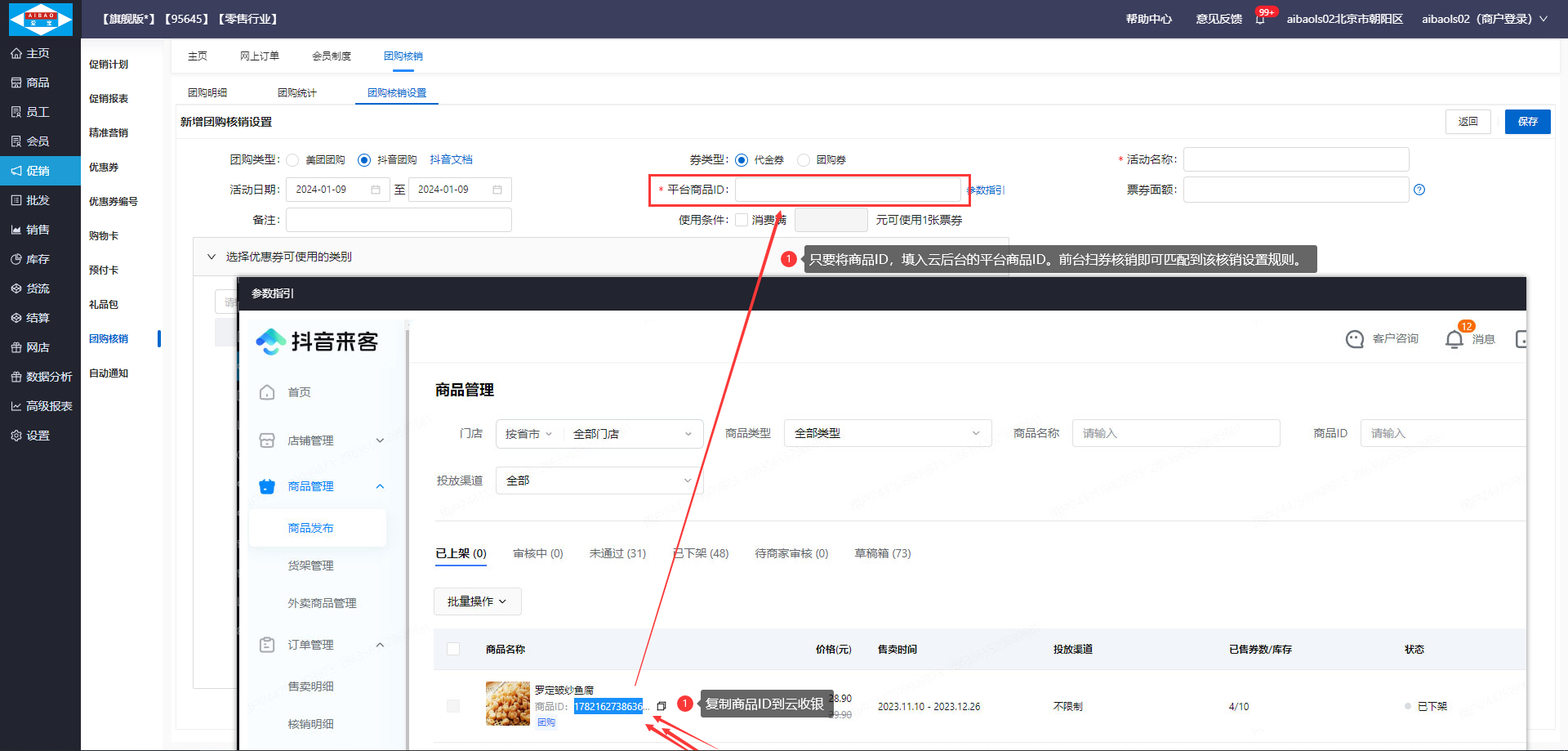
Task: Tick the select-all checkbox in product table header
Action: click(453, 649)
